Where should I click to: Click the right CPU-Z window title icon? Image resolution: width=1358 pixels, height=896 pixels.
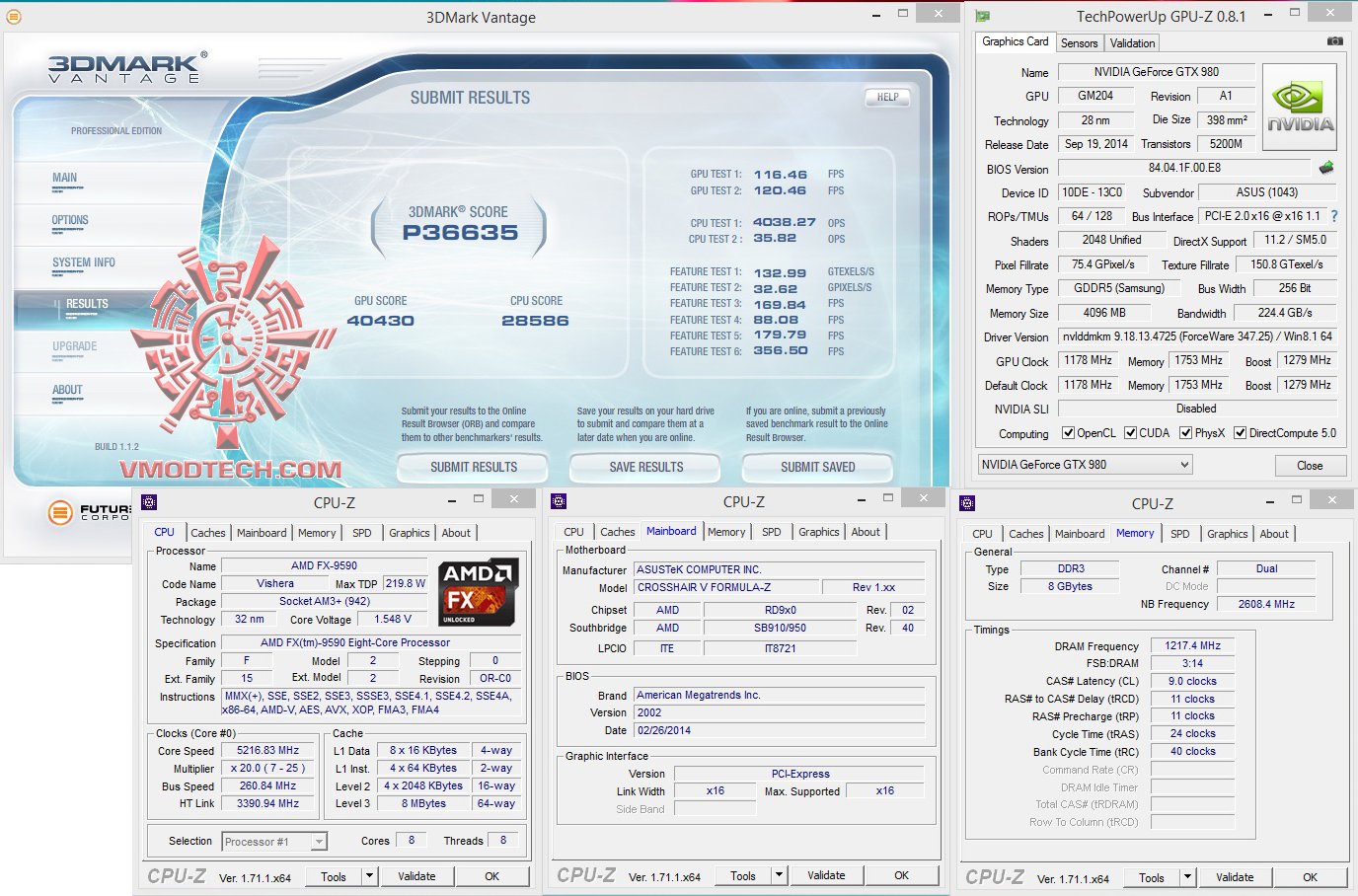click(x=967, y=503)
